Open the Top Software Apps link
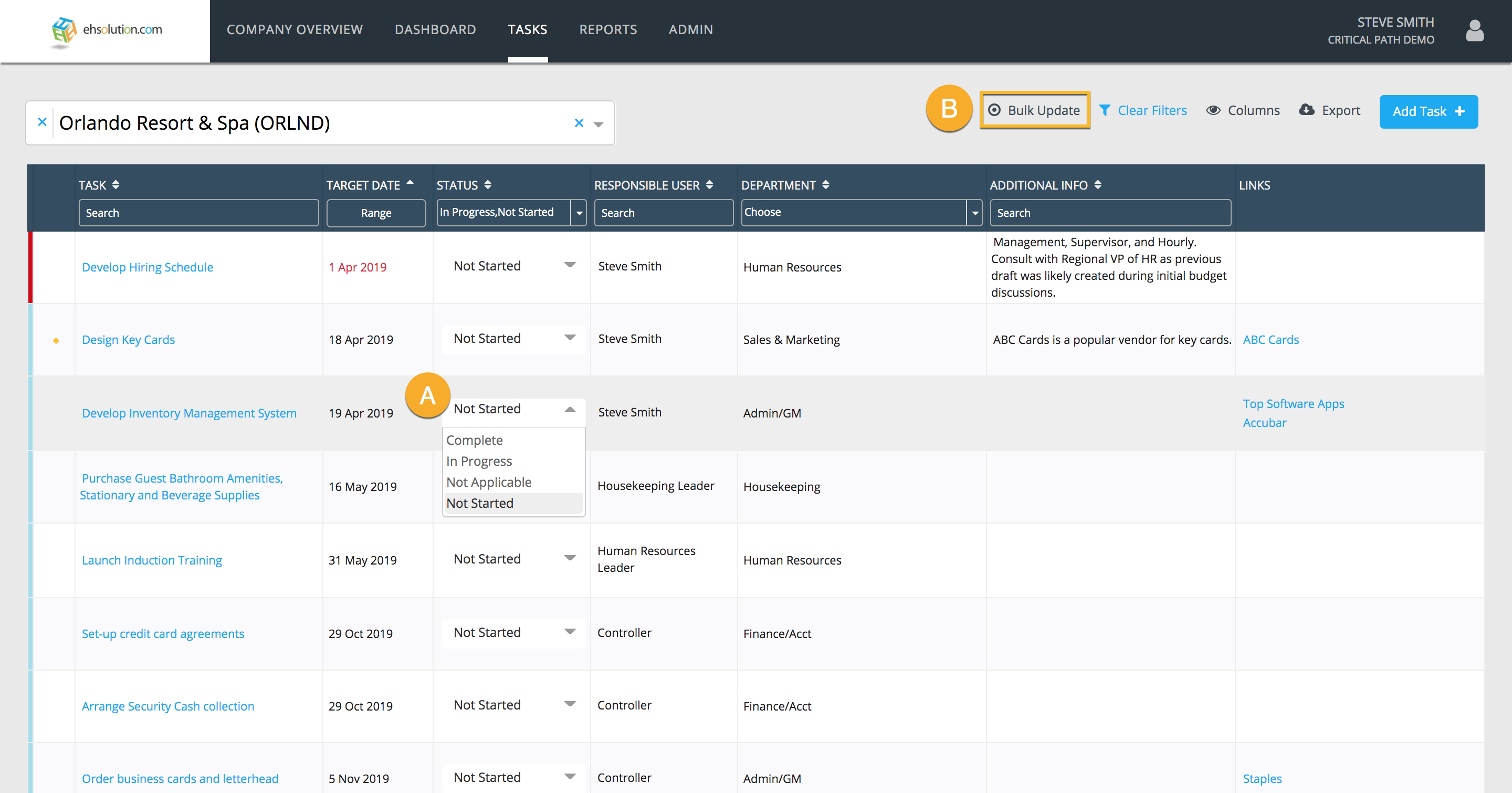The image size is (1512, 793). coord(1293,404)
